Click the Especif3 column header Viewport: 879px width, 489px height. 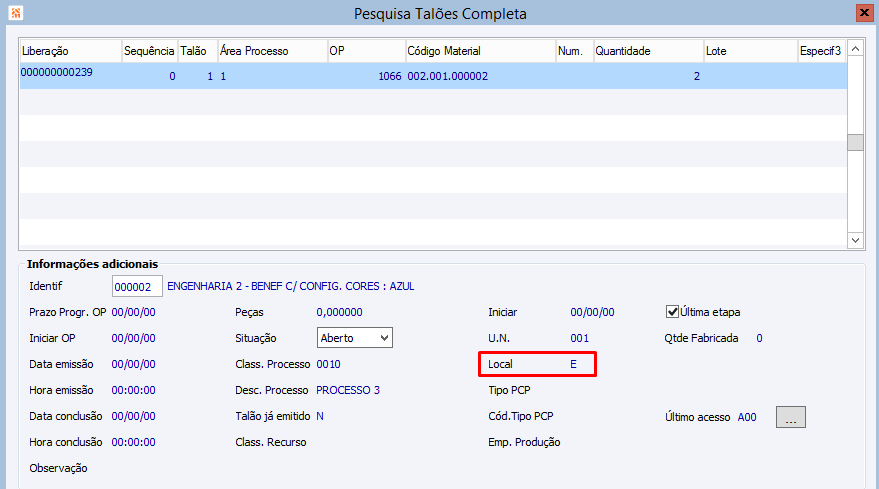(x=821, y=51)
